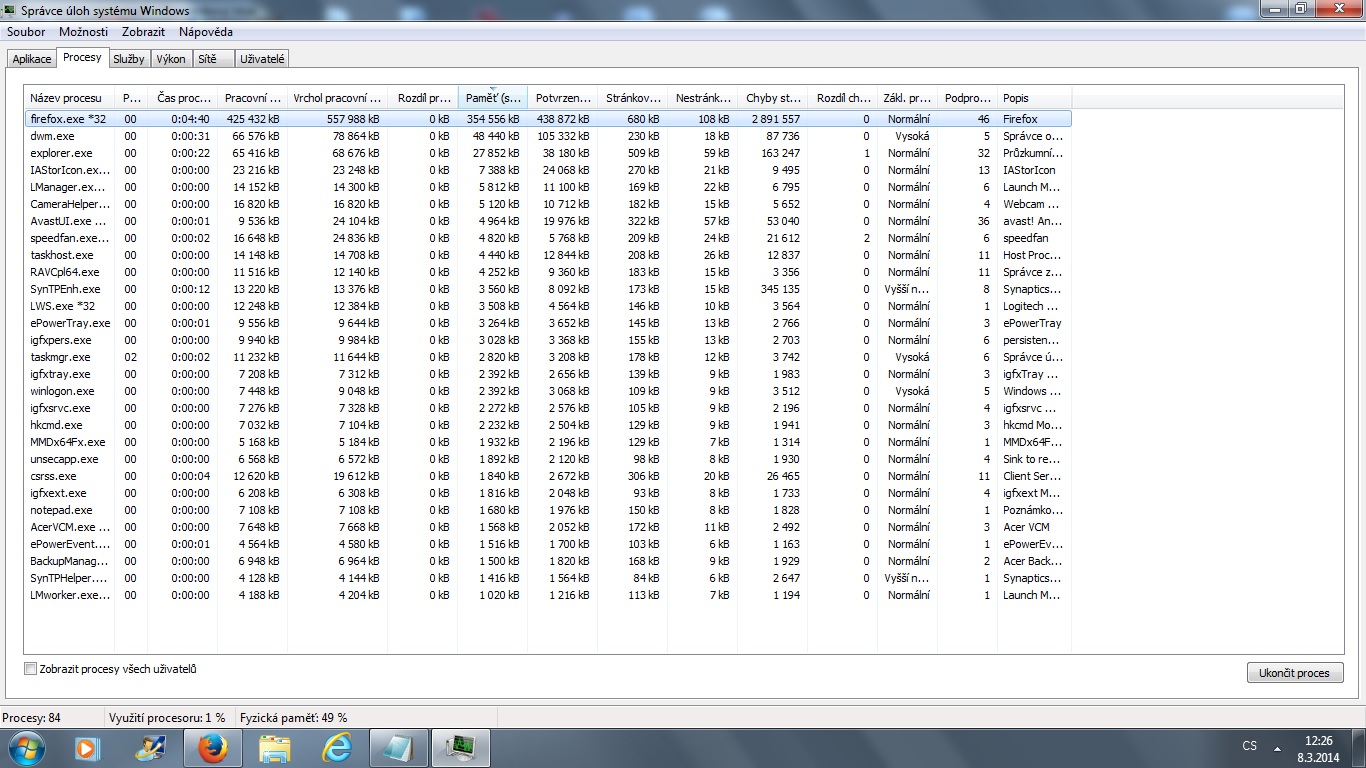Click the CS language indicator

point(1250,746)
